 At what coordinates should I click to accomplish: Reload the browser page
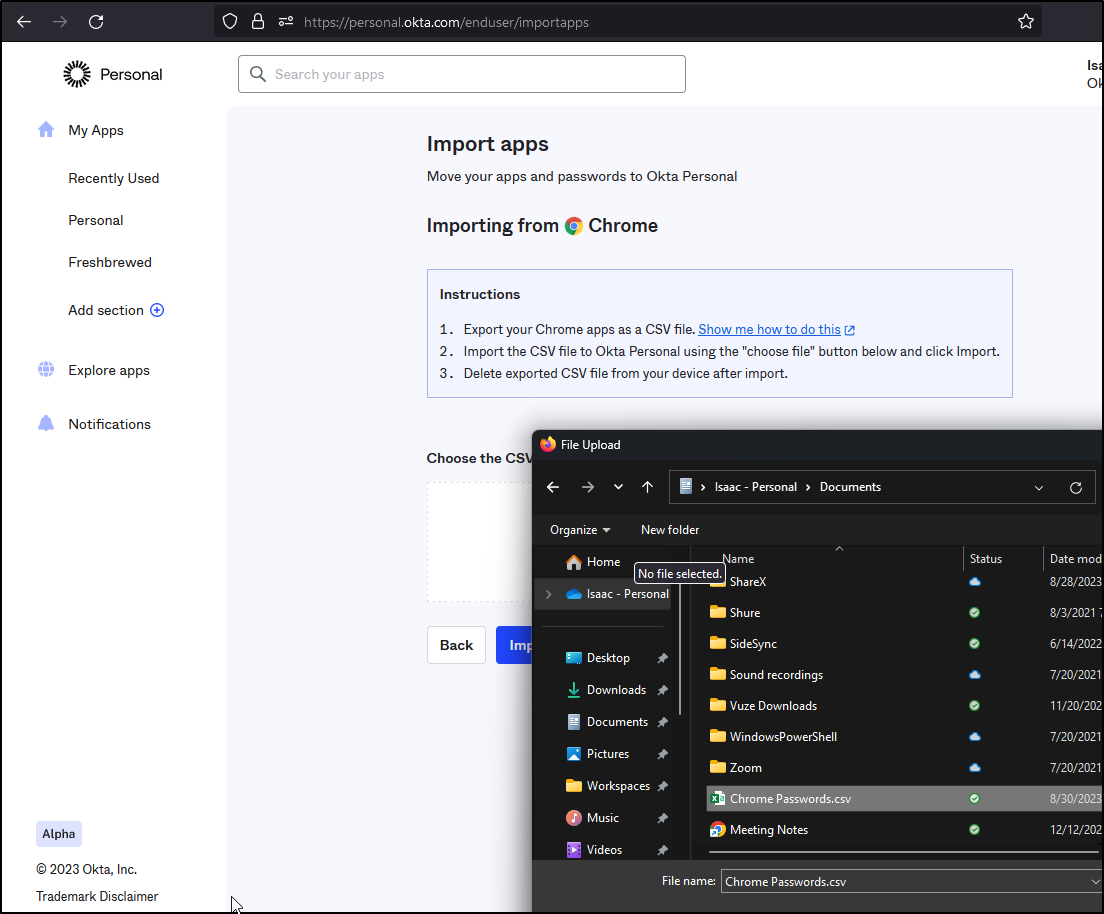[96, 22]
